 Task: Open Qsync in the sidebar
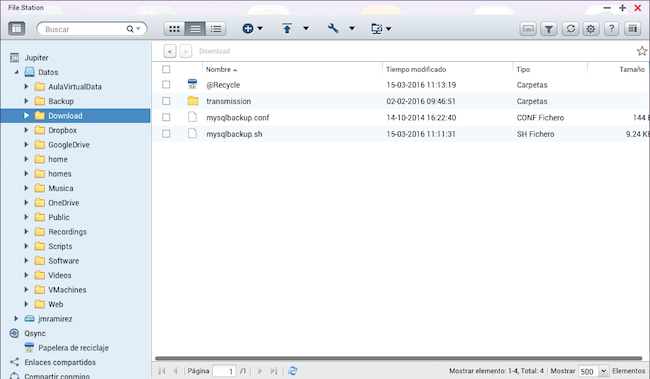click(x=35, y=333)
